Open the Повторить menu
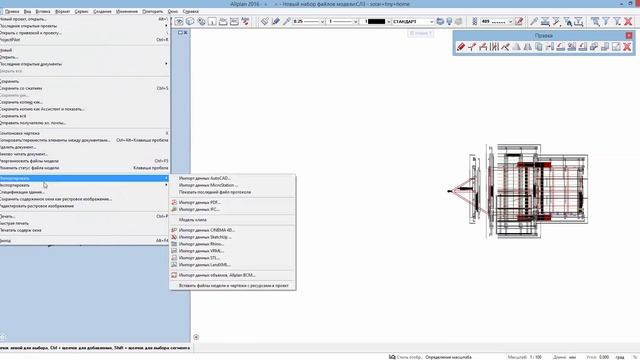 pos(153,11)
